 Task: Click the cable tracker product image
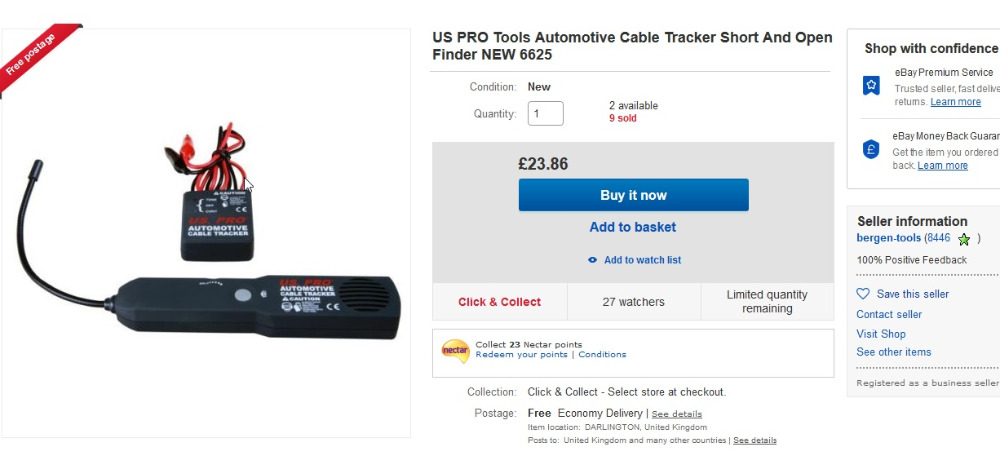click(x=205, y=232)
